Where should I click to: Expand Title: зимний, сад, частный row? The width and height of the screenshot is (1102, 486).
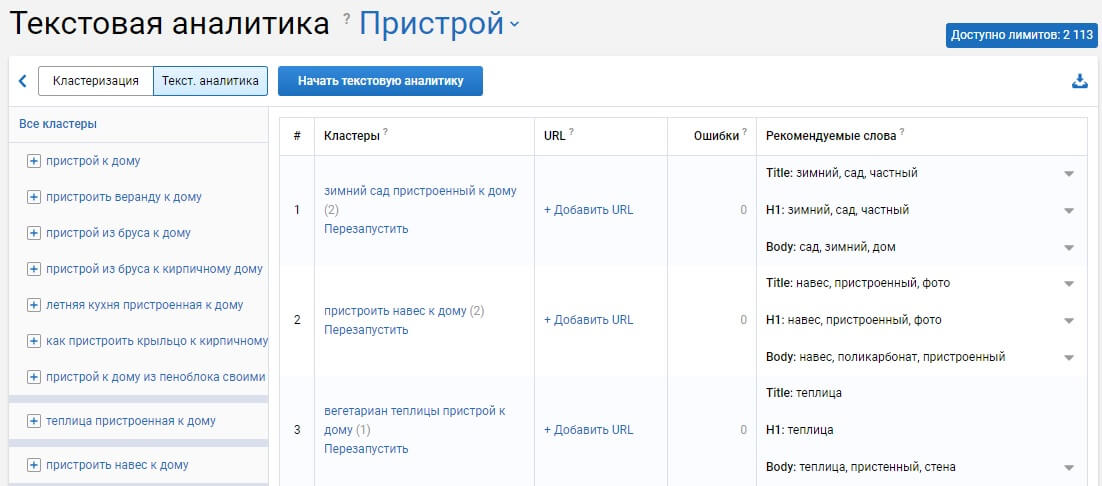(1068, 174)
